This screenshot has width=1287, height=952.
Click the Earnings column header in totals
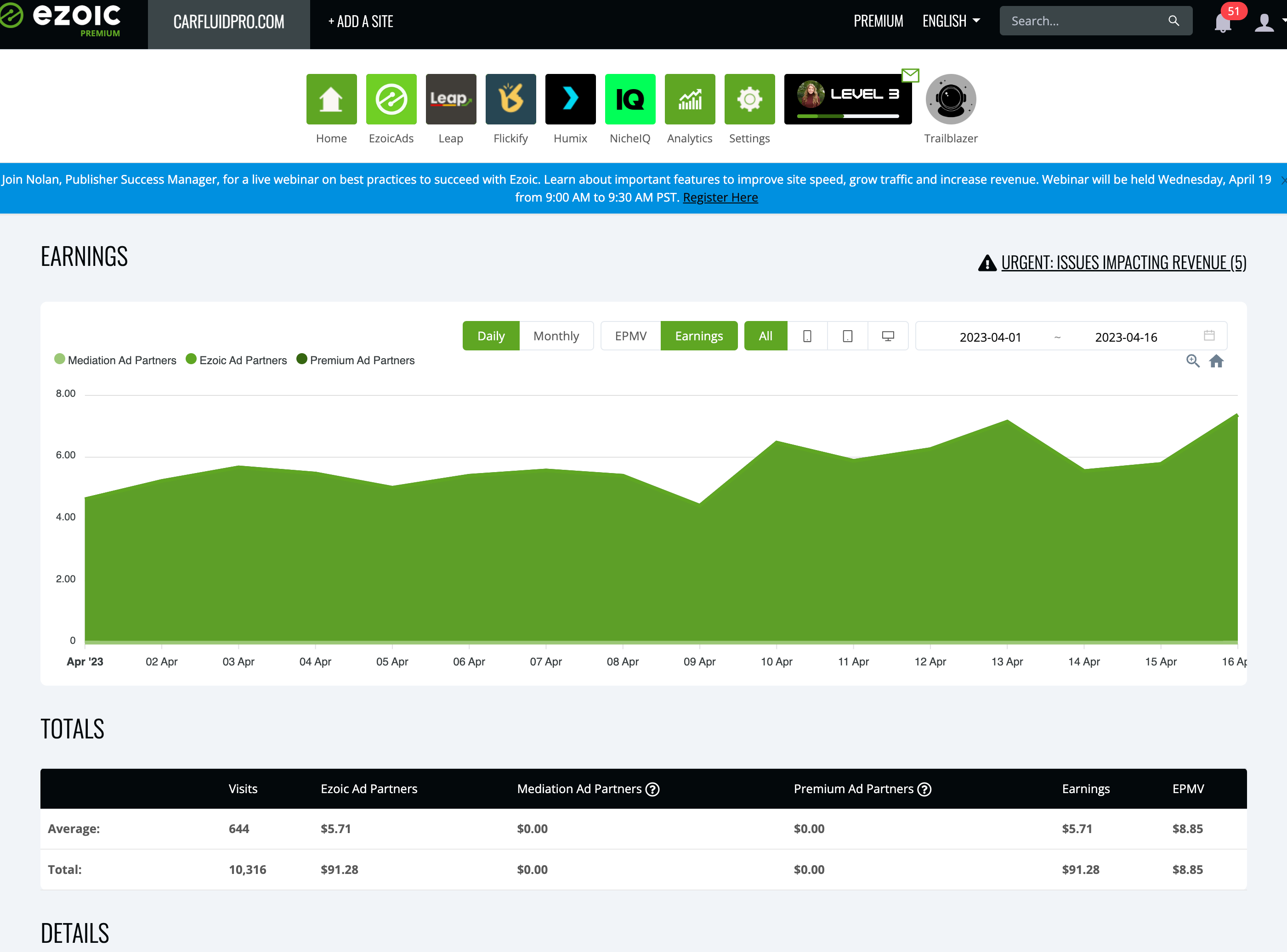click(1086, 789)
